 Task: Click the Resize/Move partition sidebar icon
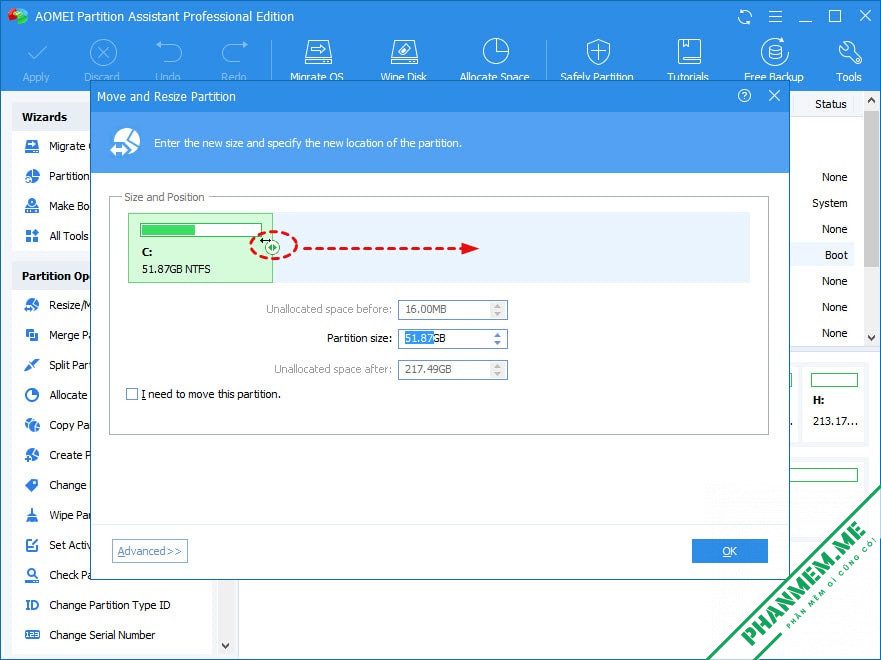[32, 305]
